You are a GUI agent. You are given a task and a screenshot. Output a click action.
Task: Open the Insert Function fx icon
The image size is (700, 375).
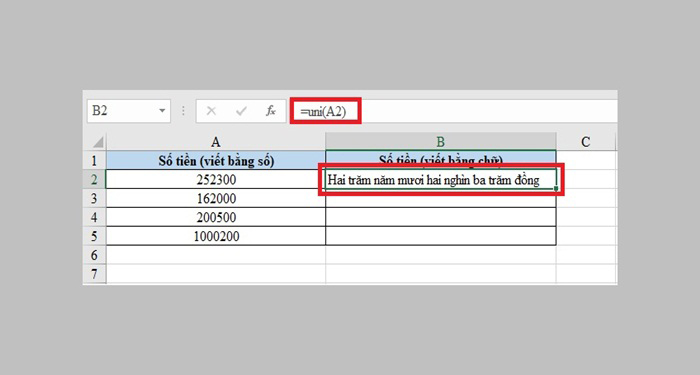pyautogui.click(x=271, y=111)
